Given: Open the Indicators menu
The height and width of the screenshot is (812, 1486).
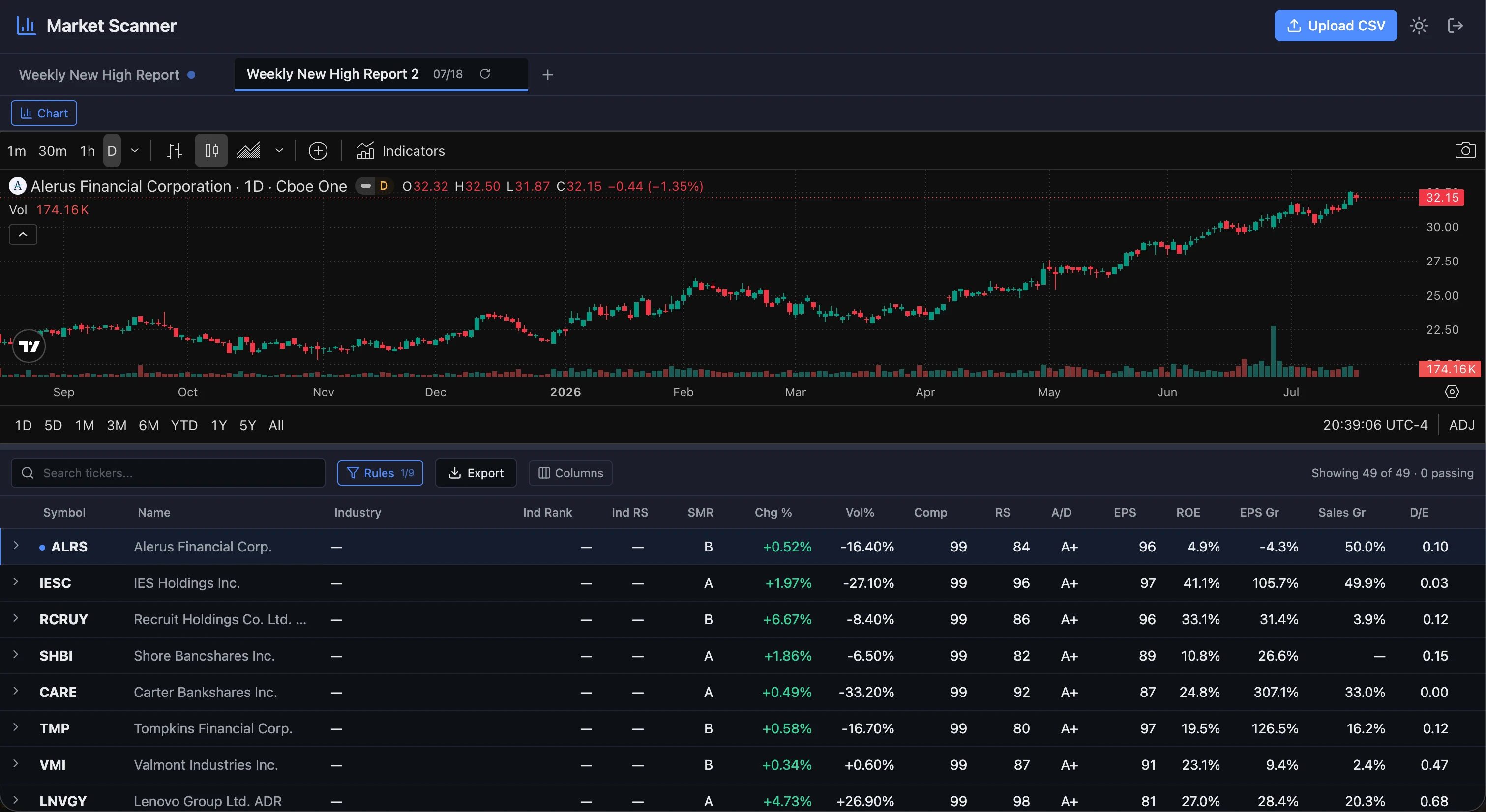Looking at the screenshot, I should tap(400, 151).
